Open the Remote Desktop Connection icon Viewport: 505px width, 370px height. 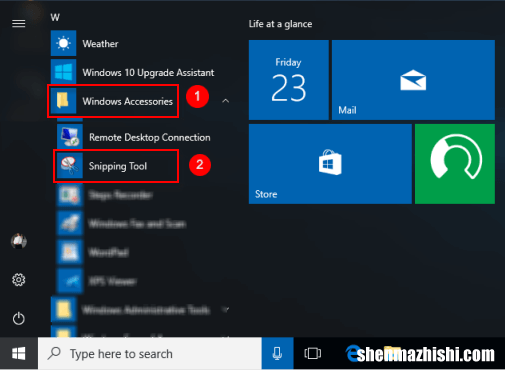(70, 137)
